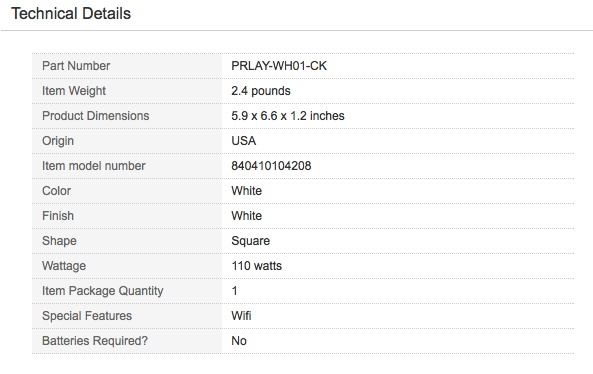The width and height of the screenshot is (593, 374).
Task: Click the Item Weight label
Action: pyautogui.click(x=74, y=91)
